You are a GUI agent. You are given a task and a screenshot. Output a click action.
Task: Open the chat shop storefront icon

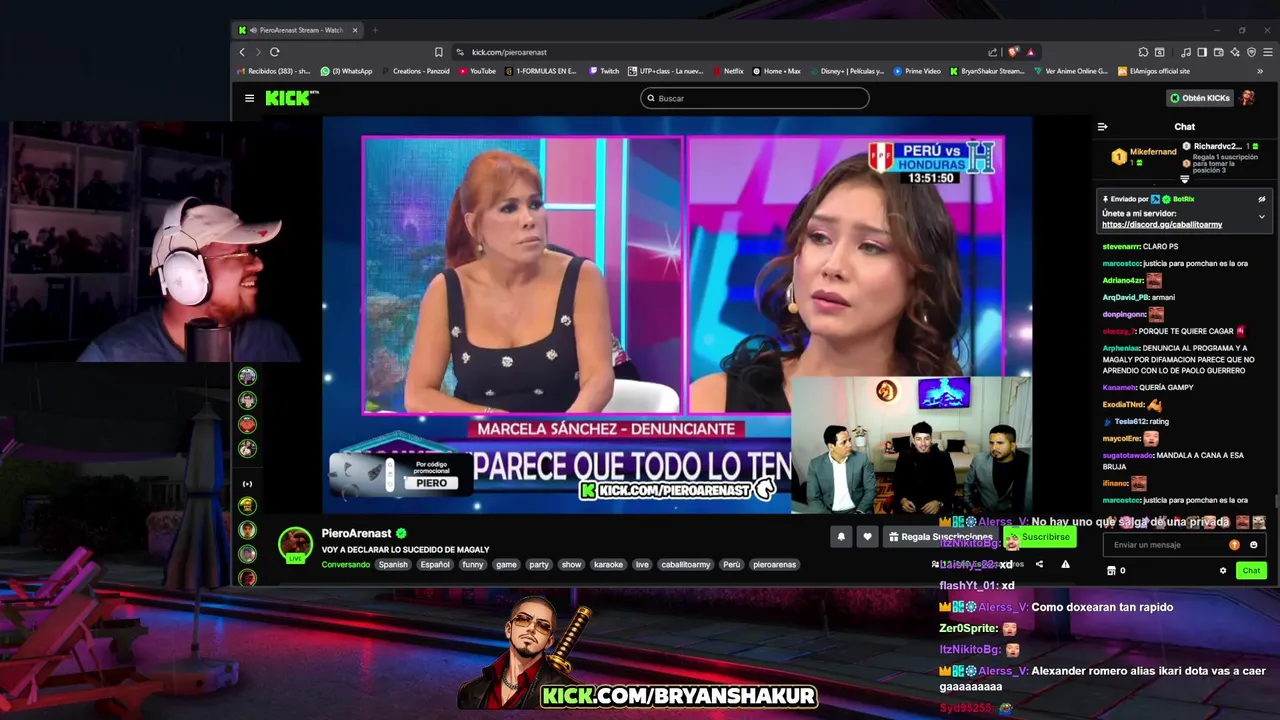[1111, 571]
